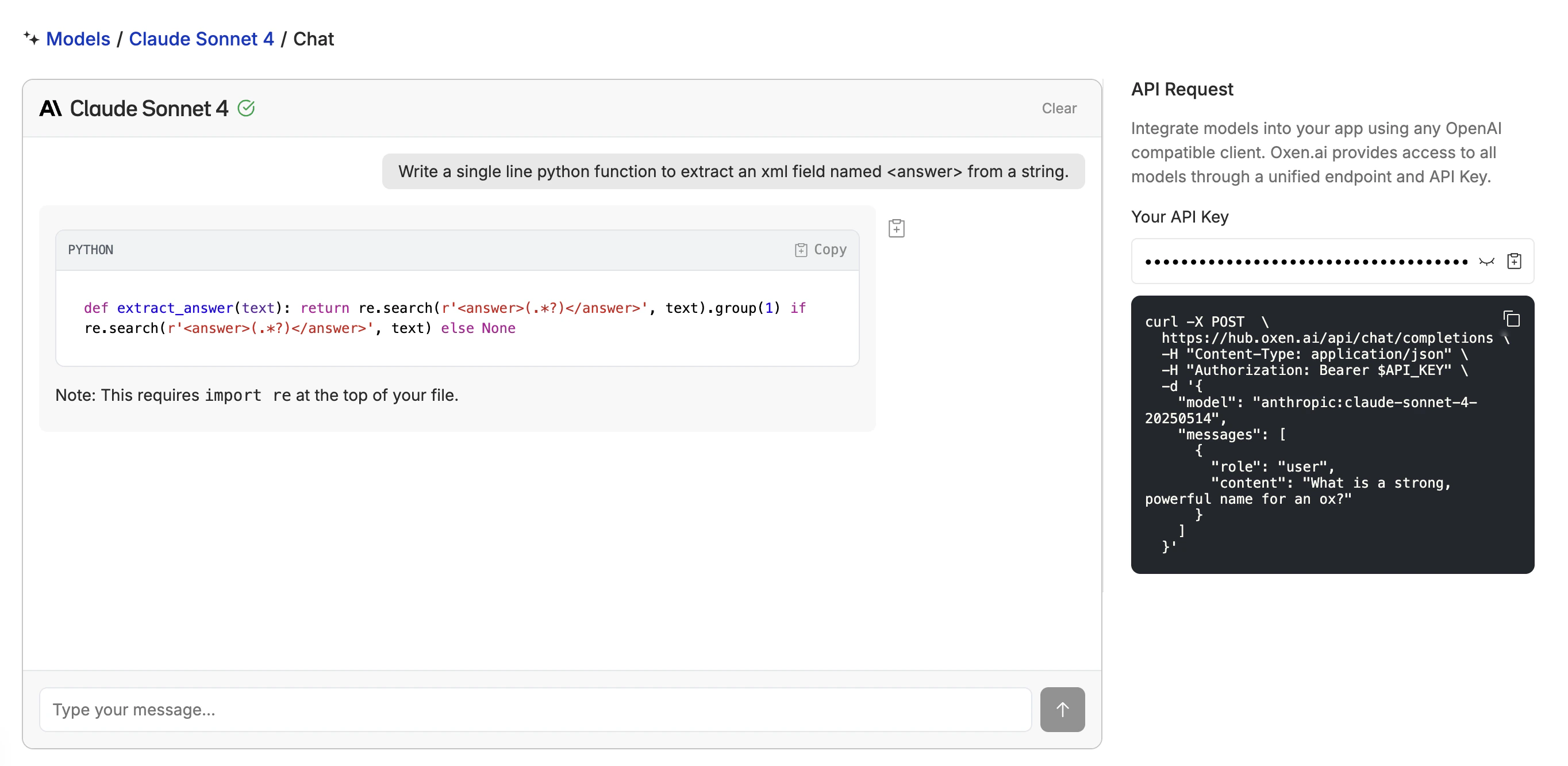
Task: Click the PYTHON label on the code block
Action: click(x=91, y=250)
